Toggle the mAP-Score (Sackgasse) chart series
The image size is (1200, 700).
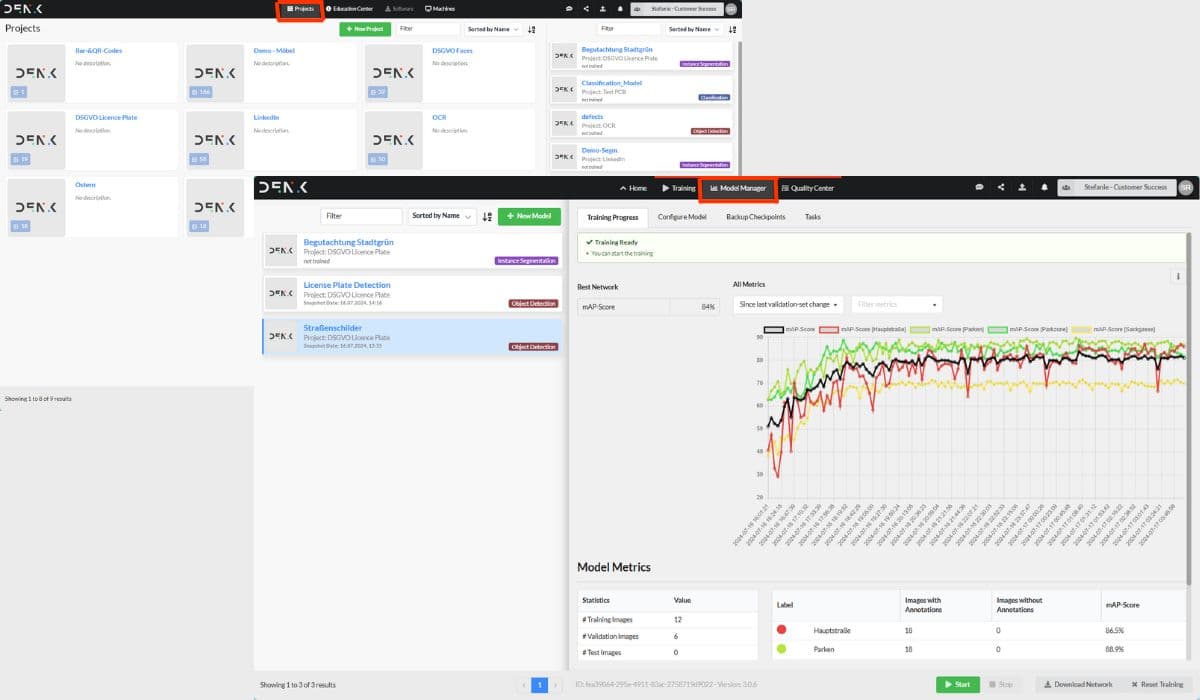click(x=1108, y=329)
